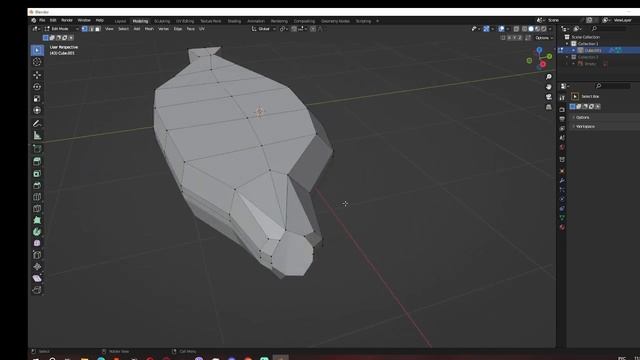Select the Measure tool
This screenshot has width=640, height=360.
[x=37, y=135]
